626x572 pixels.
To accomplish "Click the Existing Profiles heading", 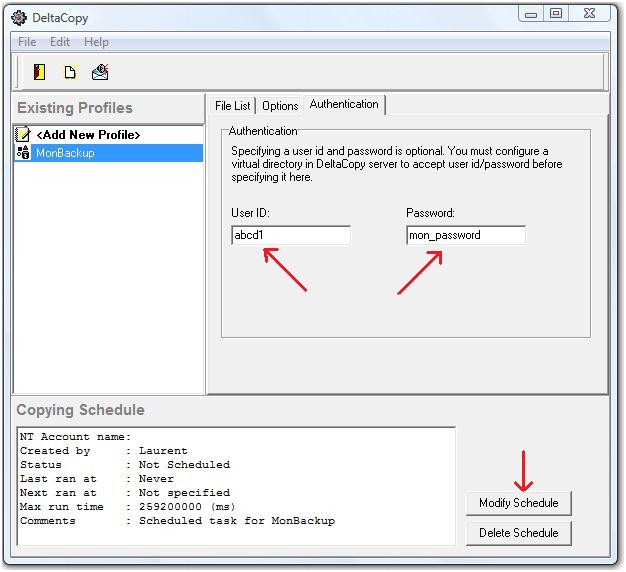I will [75, 108].
